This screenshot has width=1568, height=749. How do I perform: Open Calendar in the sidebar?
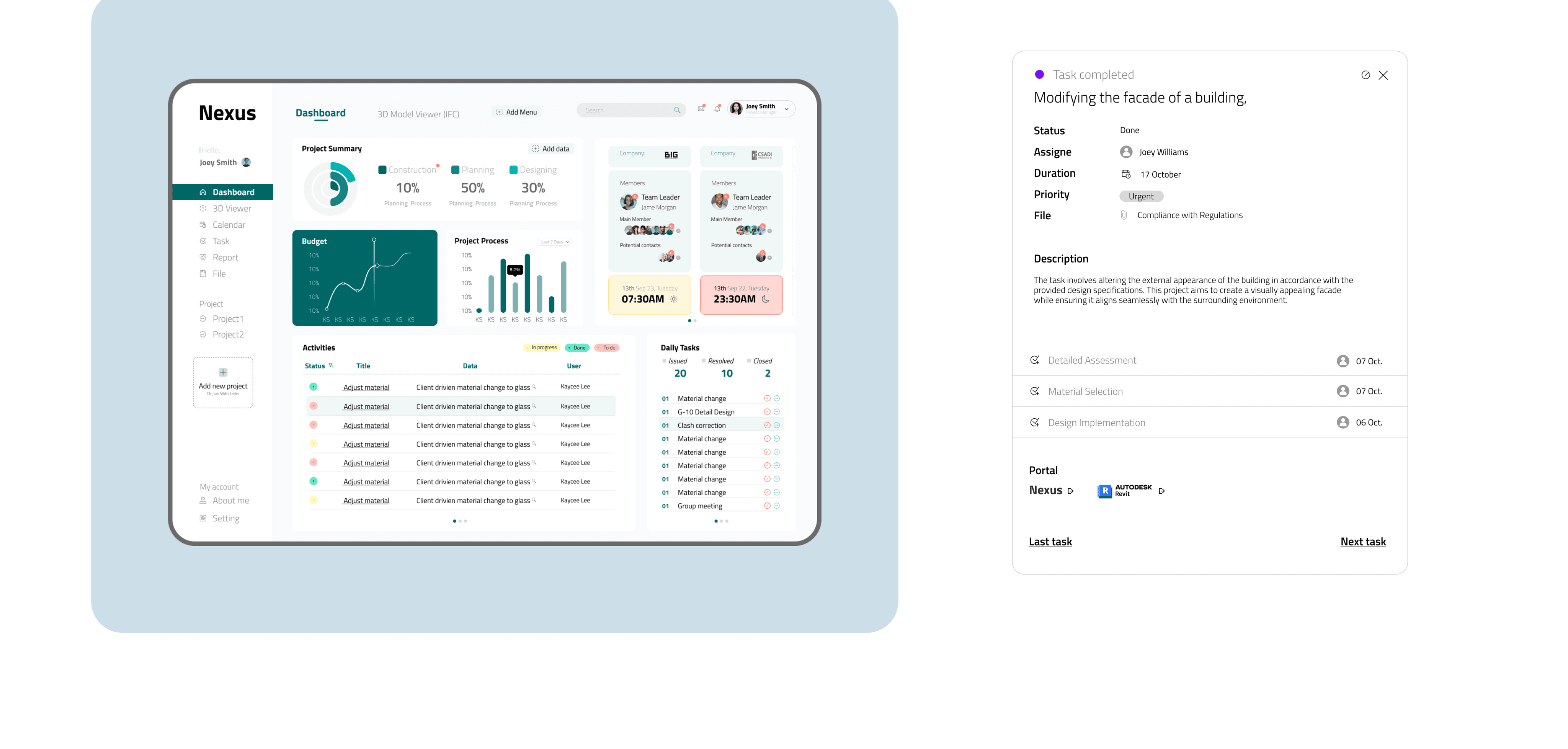point(228,225)
